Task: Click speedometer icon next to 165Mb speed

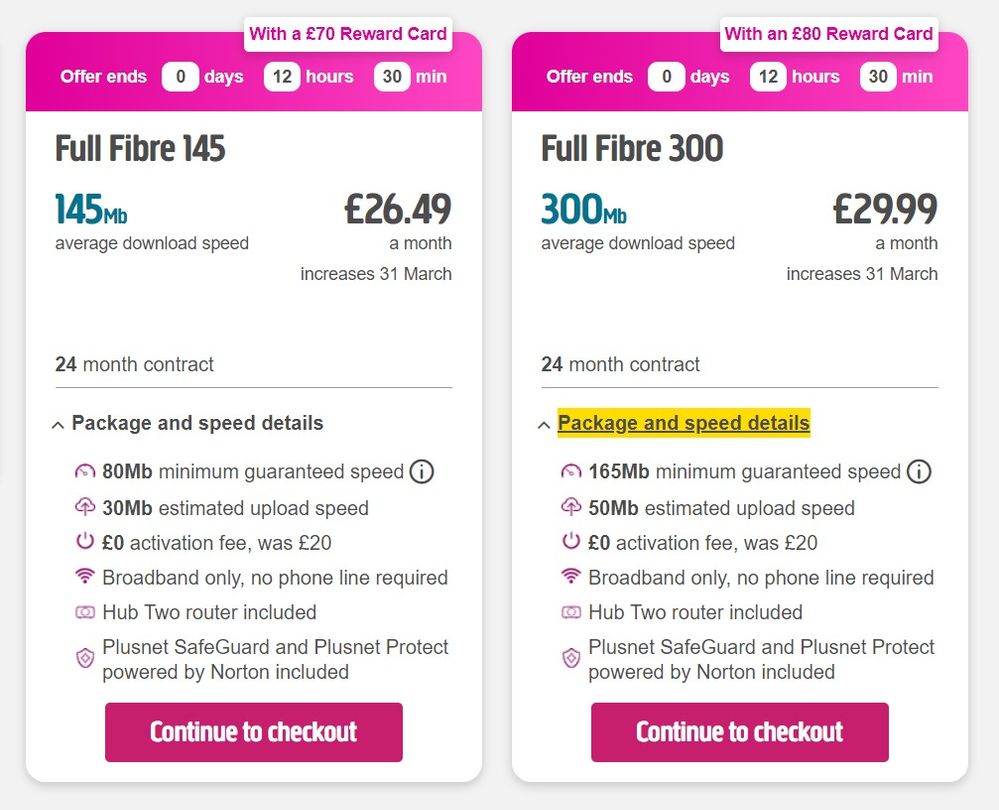Action: [571, 472]
